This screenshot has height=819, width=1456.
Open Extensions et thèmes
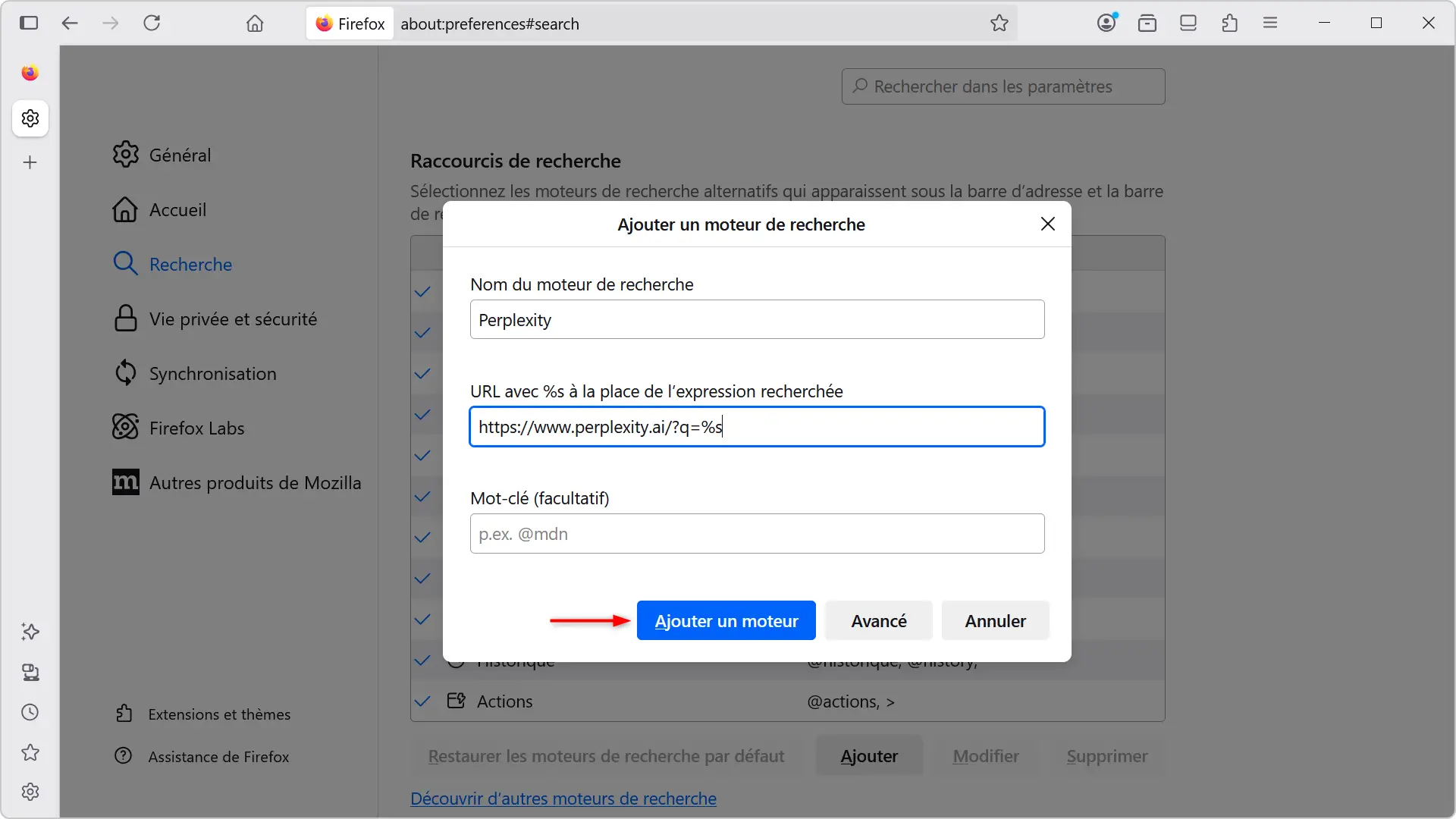pyautogui.click(x=202, y=714)
